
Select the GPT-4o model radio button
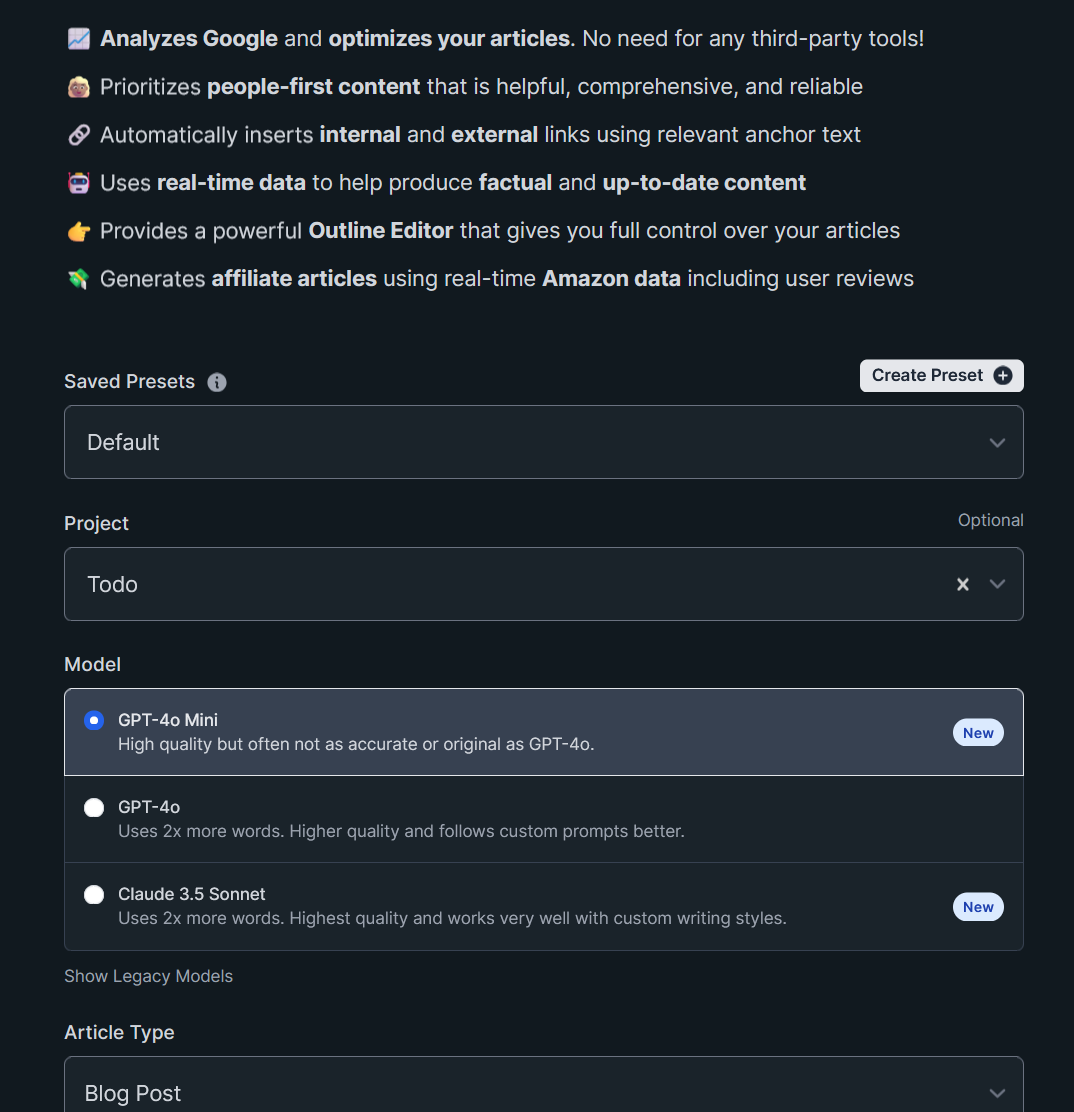(x=94, y=807)
